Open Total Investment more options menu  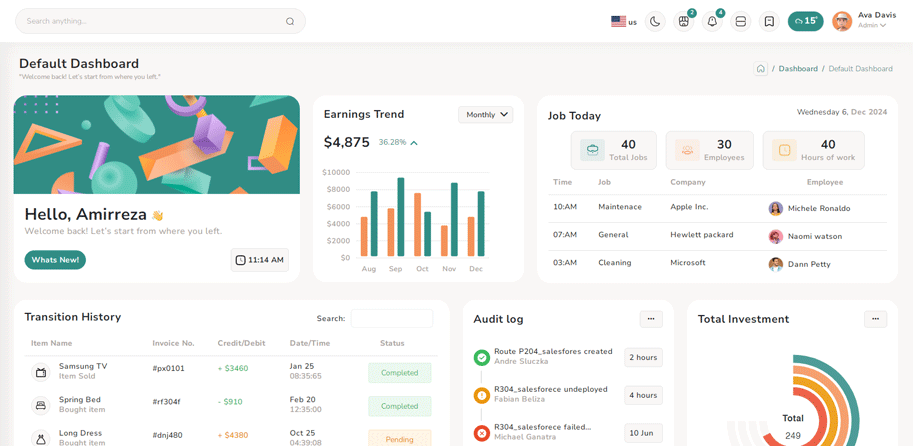tap(875, 319)
